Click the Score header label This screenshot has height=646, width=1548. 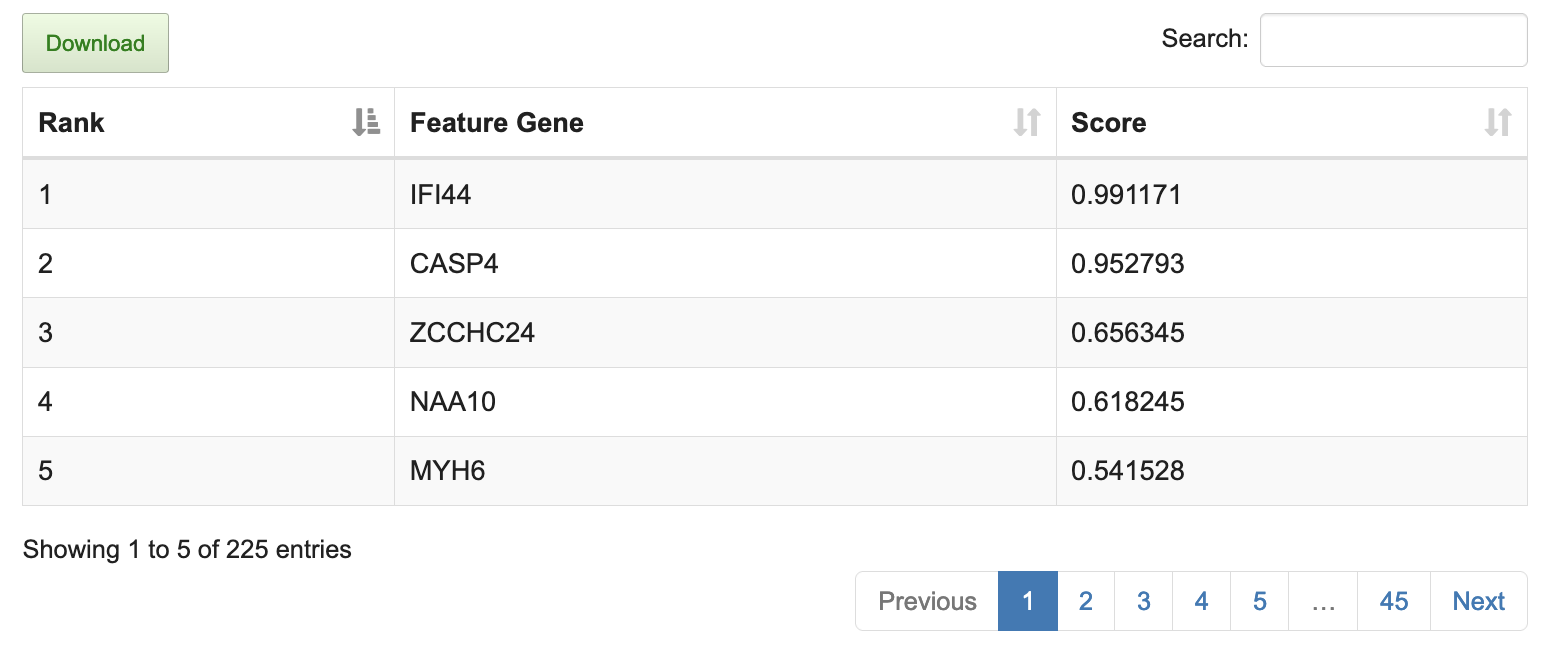[x=1108, y=123]
